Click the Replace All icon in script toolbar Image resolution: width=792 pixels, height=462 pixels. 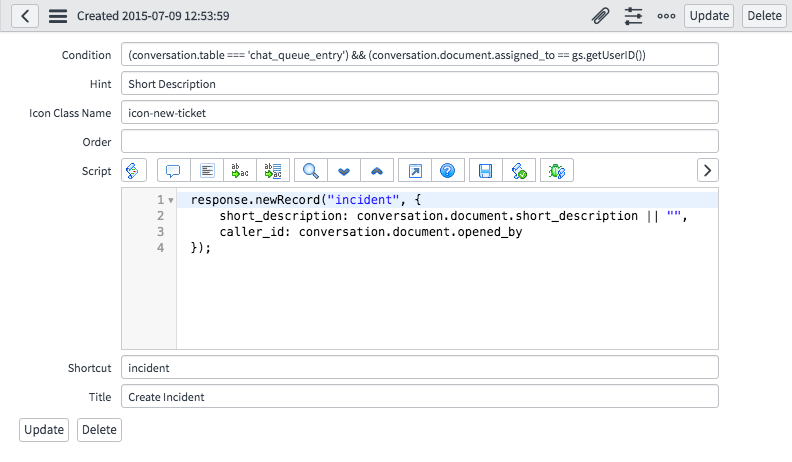[273, 171]
